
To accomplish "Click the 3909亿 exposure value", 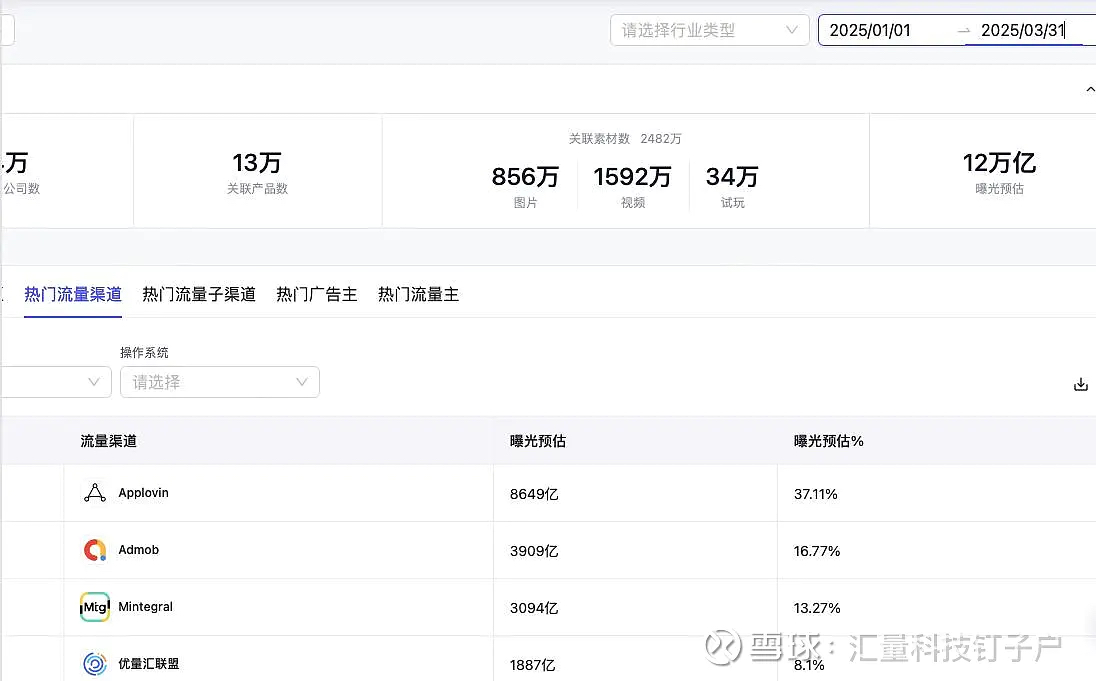I will click(x=534, y=551).
